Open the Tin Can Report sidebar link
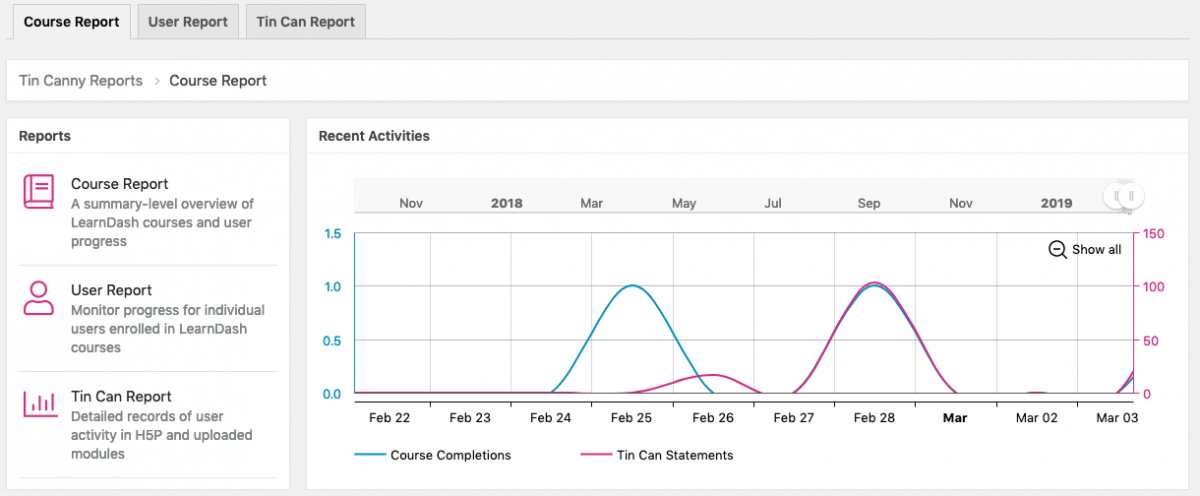Viewport: 1200px width, 496px height. click(x=121, y=396)
